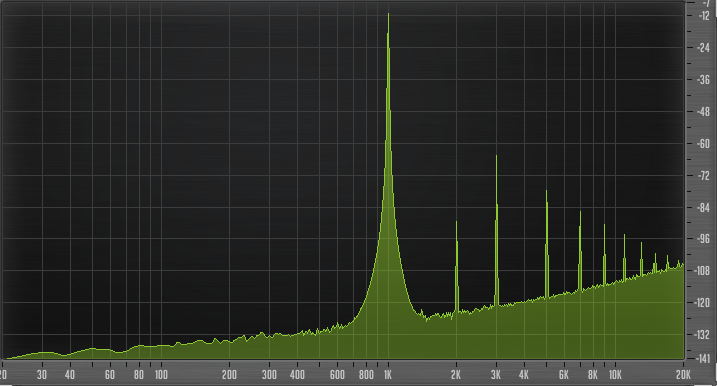Screen dimensions: 717x386
Task: Click the 1K frequency axis label
Action: pyautogui.click(x=388, y=375)
